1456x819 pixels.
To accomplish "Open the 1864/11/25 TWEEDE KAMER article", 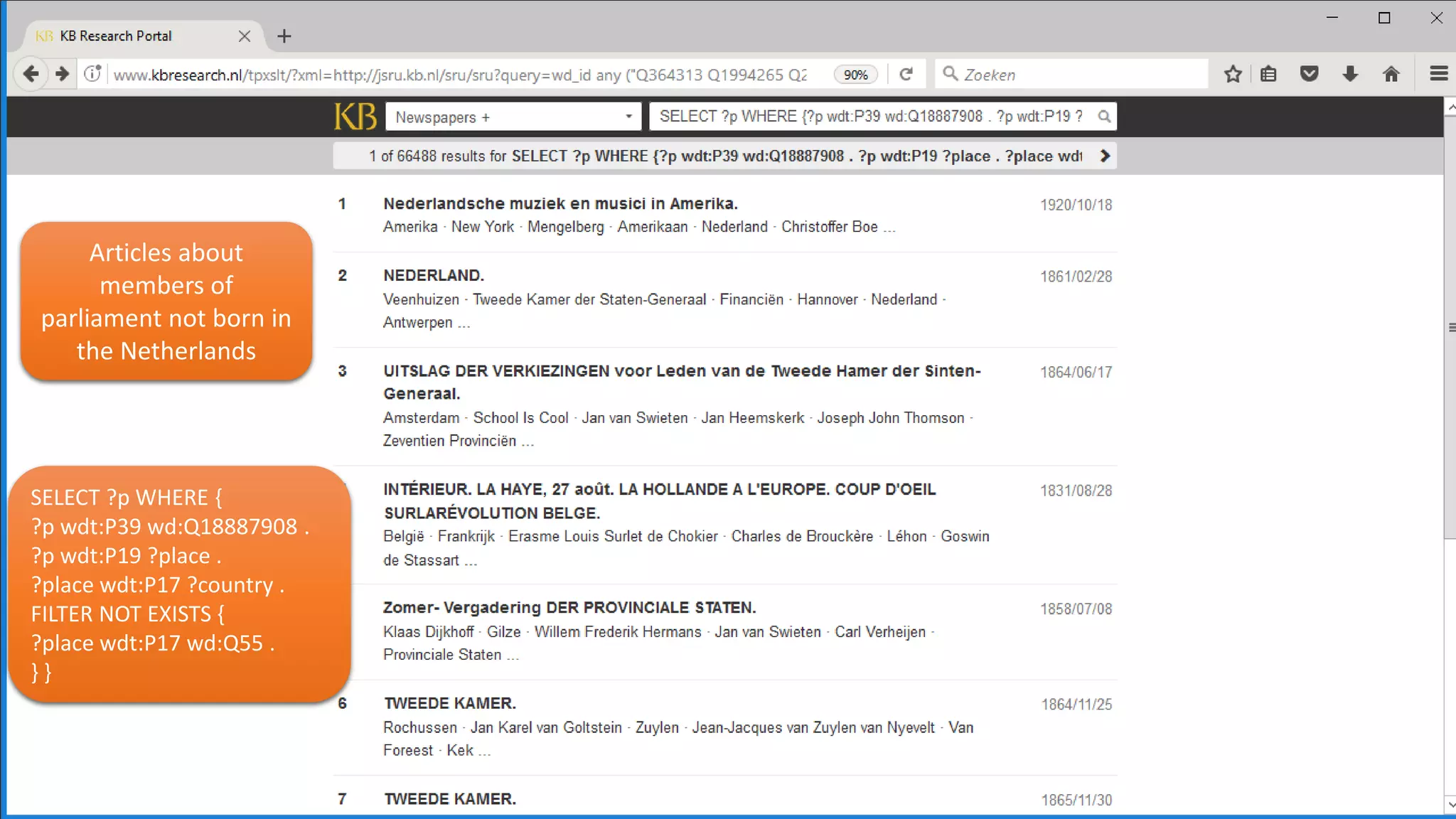I will [x=450, y=703].
